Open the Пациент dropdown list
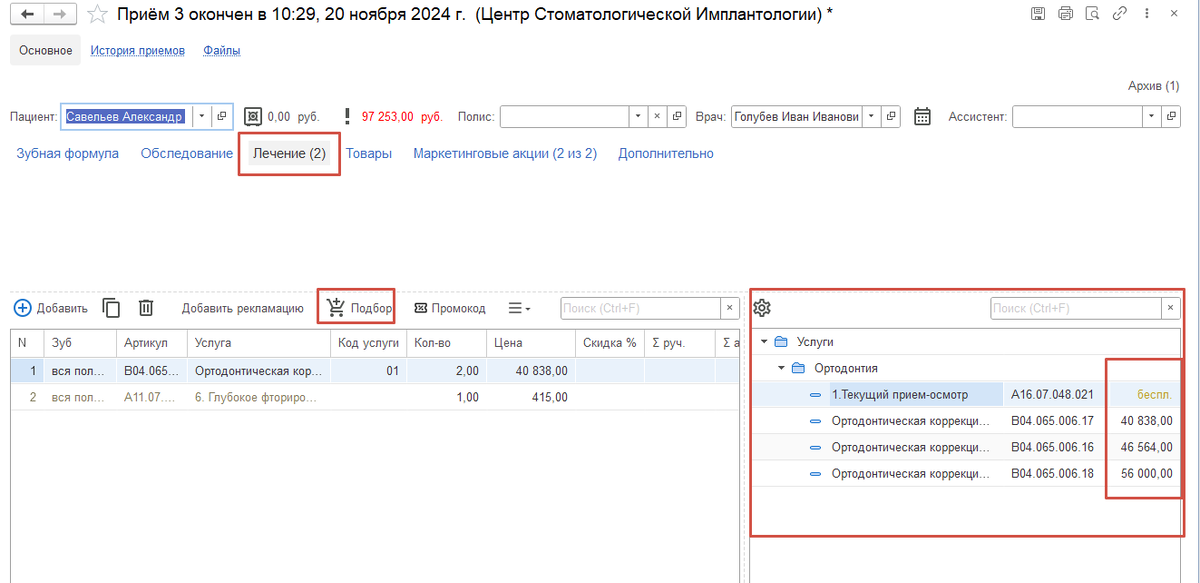This screenshot has width=1200, height=583. point(201,116)
